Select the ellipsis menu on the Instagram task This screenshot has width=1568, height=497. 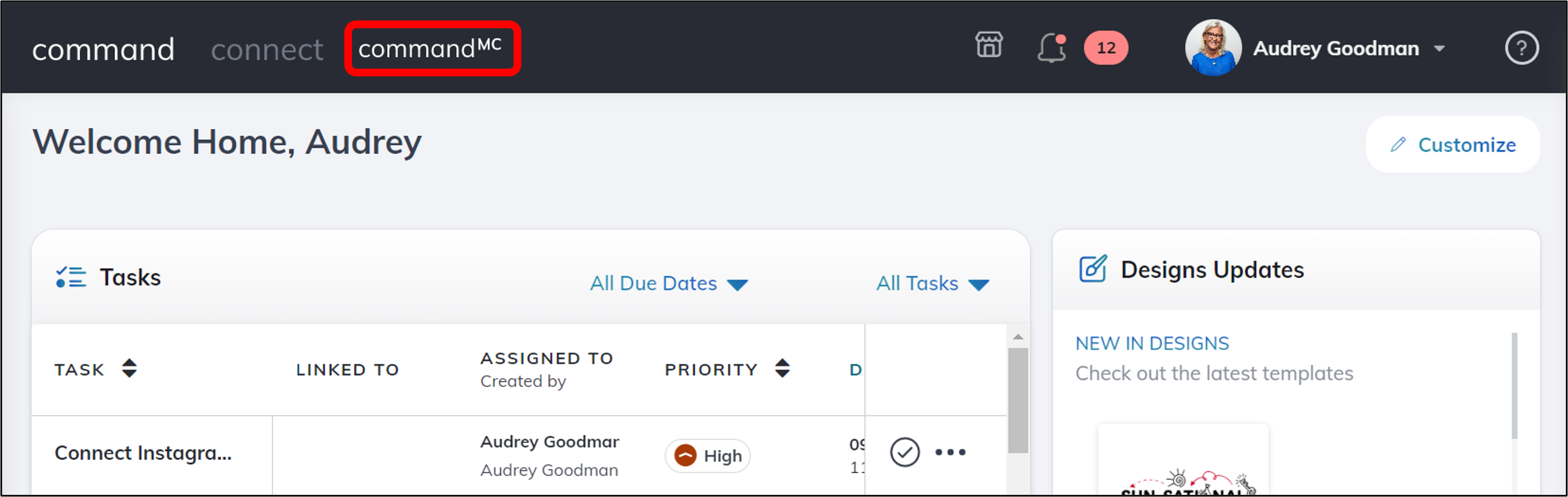click(950, 452)
